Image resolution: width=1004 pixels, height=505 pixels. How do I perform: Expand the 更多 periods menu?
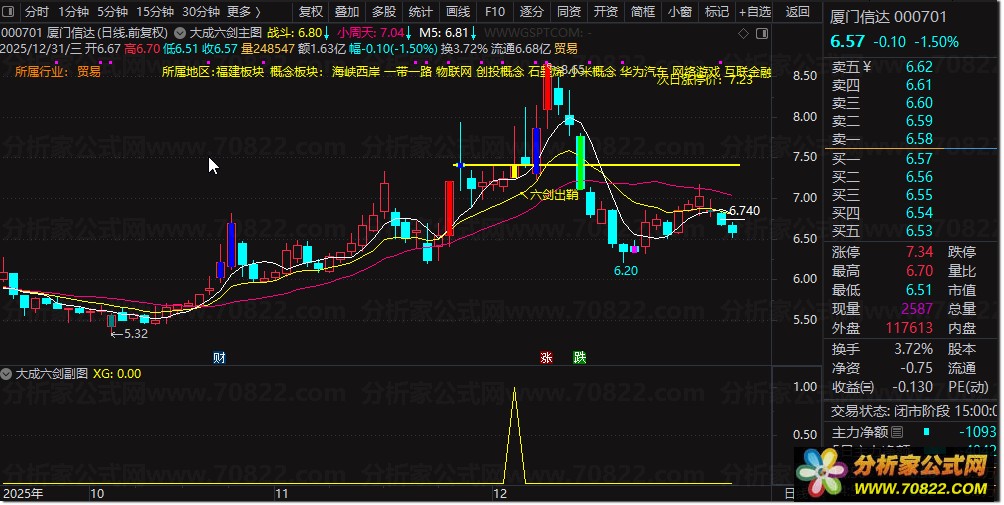tap(244, 12)
